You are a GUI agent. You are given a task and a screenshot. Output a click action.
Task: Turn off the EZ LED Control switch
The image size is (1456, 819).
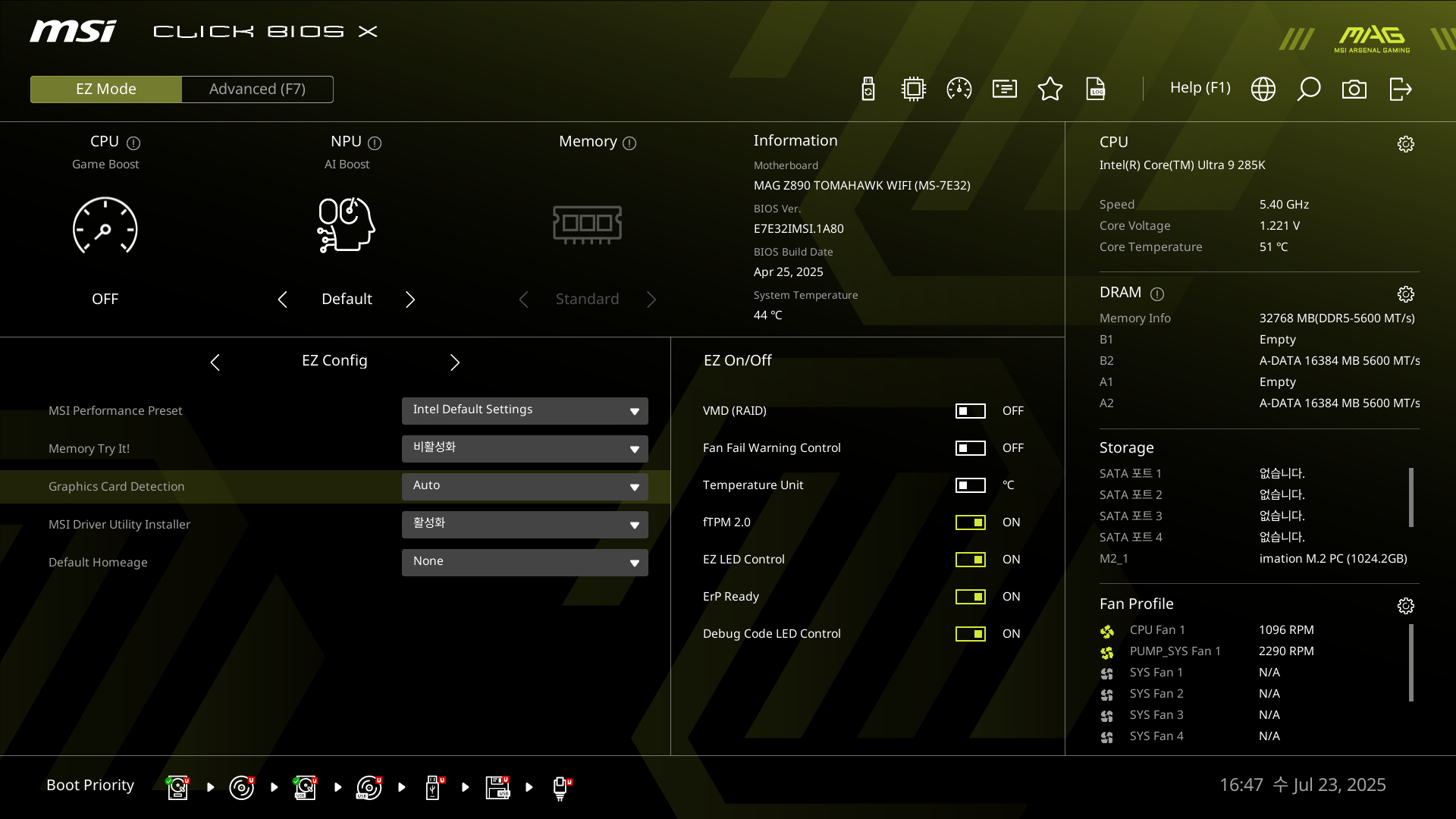tap(970, 560)
